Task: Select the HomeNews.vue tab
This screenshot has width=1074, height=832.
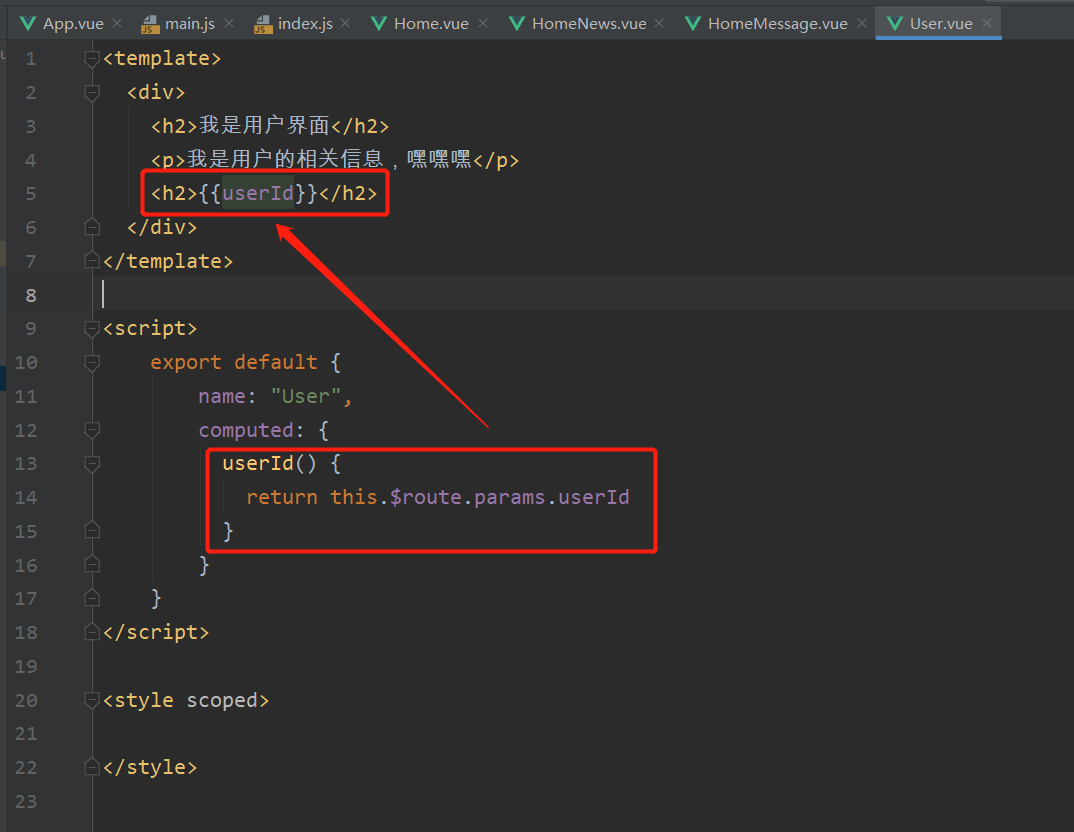Action: coord(589,24)
